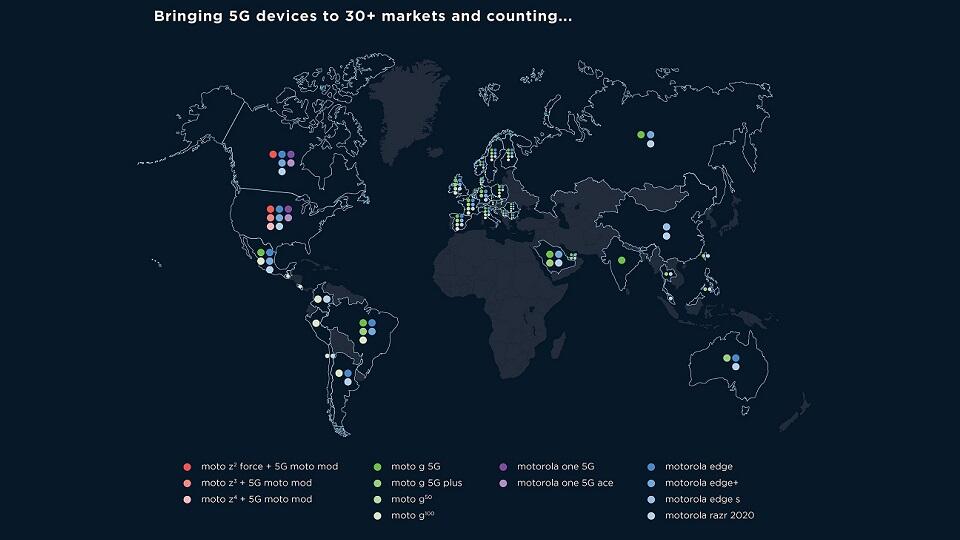The image size is (960, 540).
Task: Select the dot cluster on Saudi Arabia
Action: [554, 258]
